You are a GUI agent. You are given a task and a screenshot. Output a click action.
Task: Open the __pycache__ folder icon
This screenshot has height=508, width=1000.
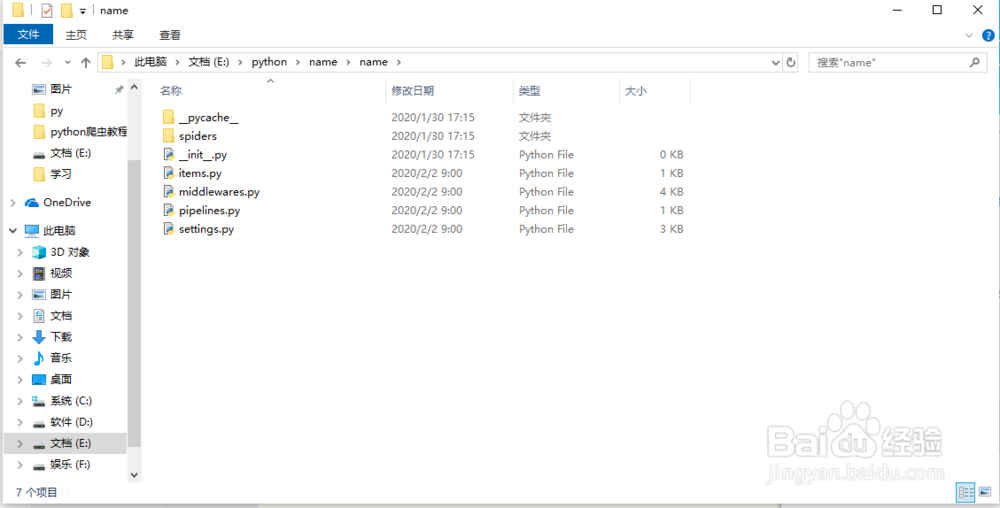click(x=168, y=117)
